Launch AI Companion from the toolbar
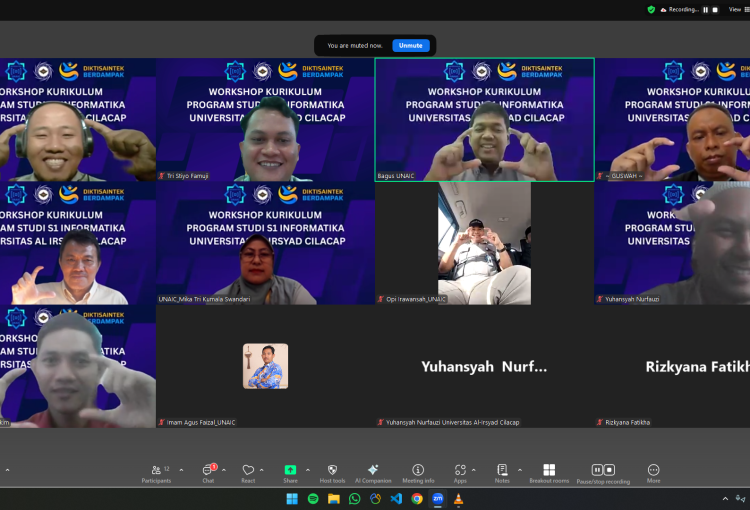Viewport: 750px width, 510px height. (372, 472)
